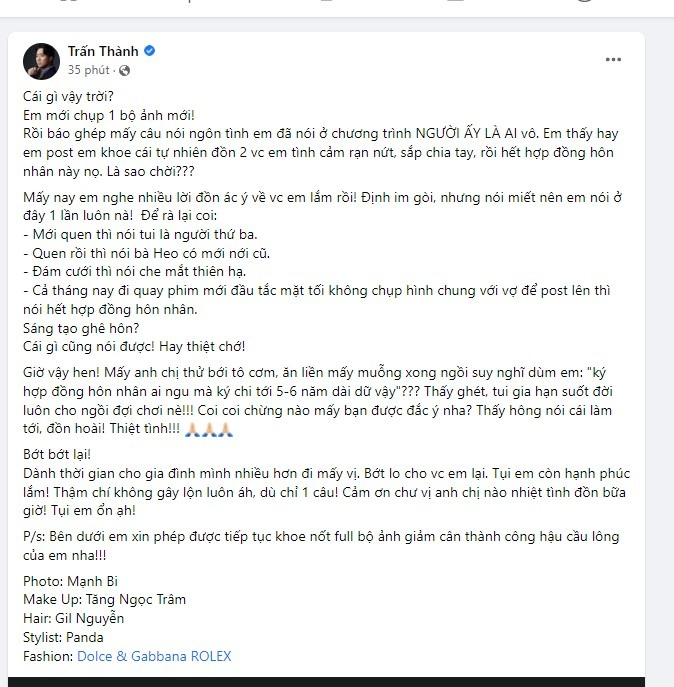Open Trấn Thành's profile picture avatar
This screenshot has width=674, height=687.
pyautogui.click(x=41, y=61)
